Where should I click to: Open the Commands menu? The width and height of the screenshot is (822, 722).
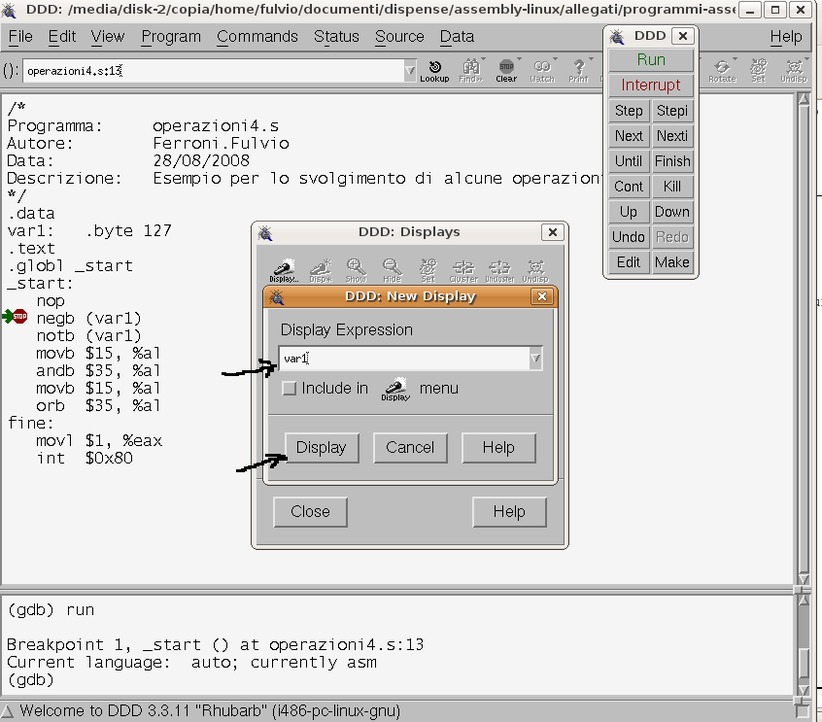[x=257, y=37]
